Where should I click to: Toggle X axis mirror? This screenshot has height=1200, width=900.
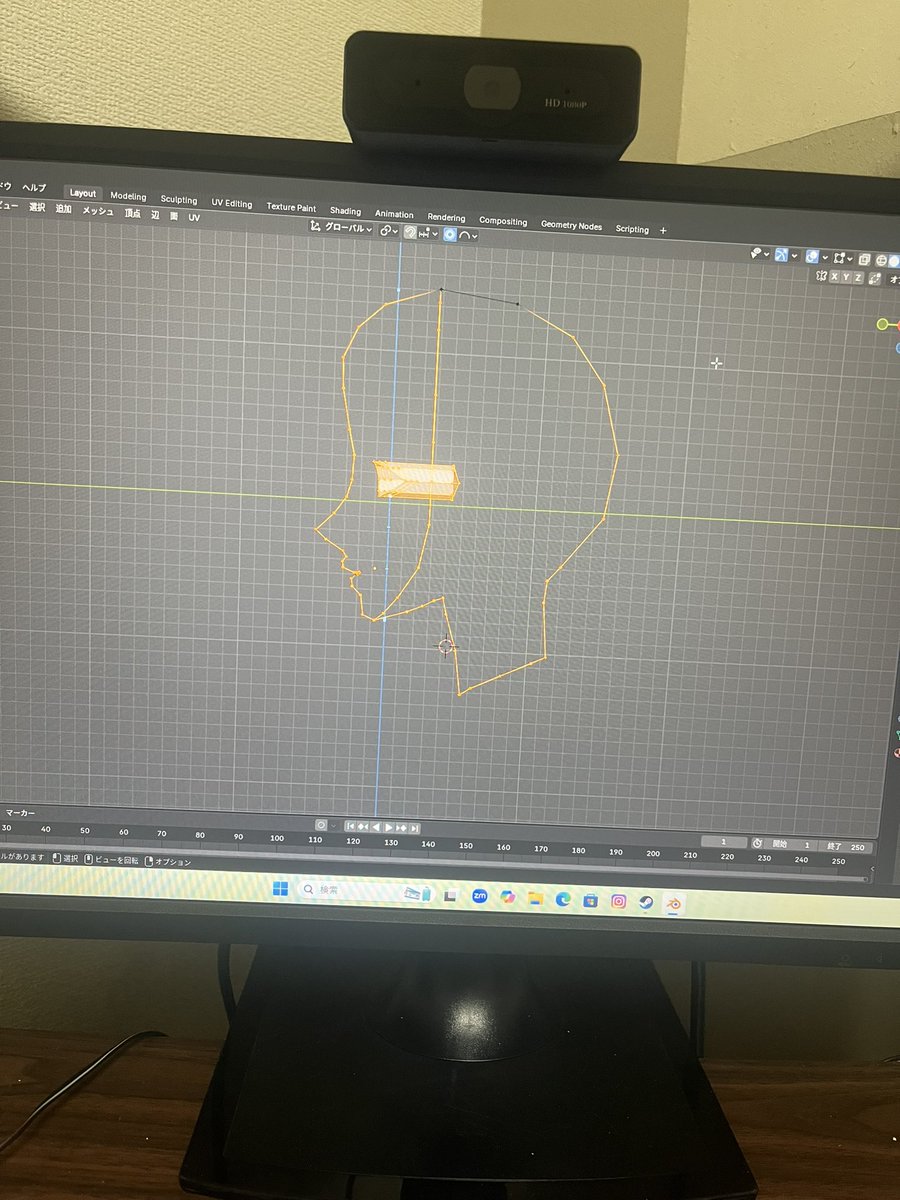coord(834,276)
